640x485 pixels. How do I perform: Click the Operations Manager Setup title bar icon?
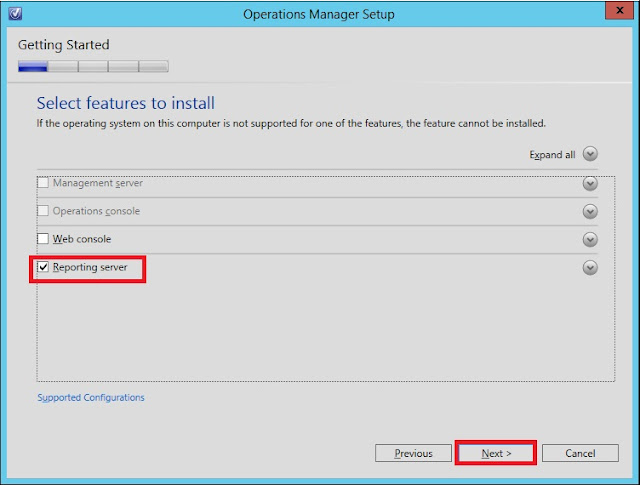point(15,13)
